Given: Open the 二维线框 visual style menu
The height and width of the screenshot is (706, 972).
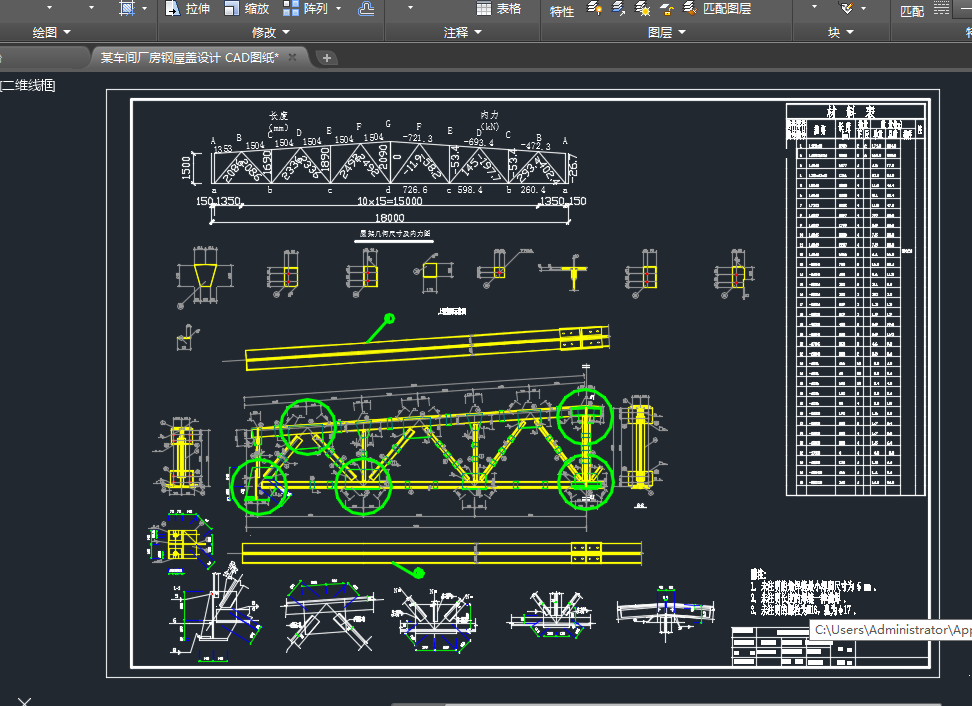Looking at the screenshot, I should 28,86.
